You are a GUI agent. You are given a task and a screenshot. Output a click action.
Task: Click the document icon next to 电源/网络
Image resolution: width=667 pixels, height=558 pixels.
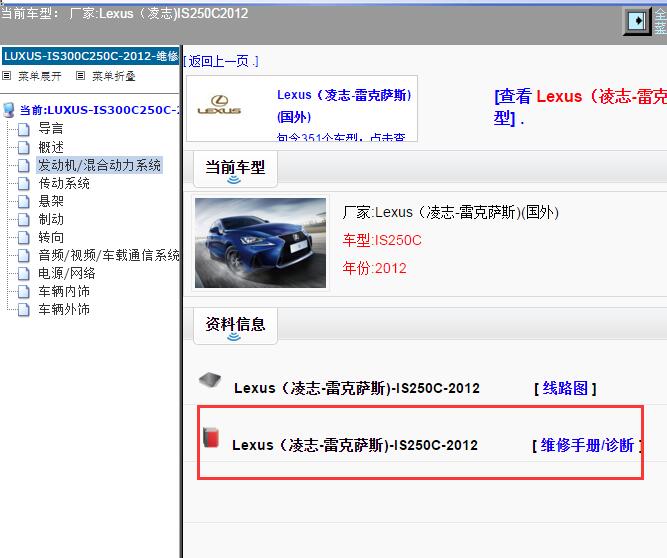click(x=24, y=273)
